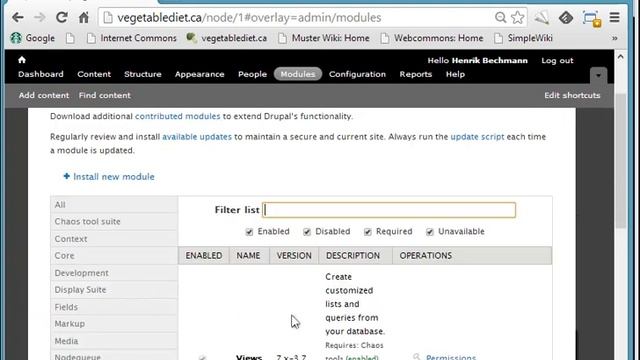Click the VERSION column header
Image resolution: width=640 pixels, height=360 pixels.
click(x=294, y=256)
